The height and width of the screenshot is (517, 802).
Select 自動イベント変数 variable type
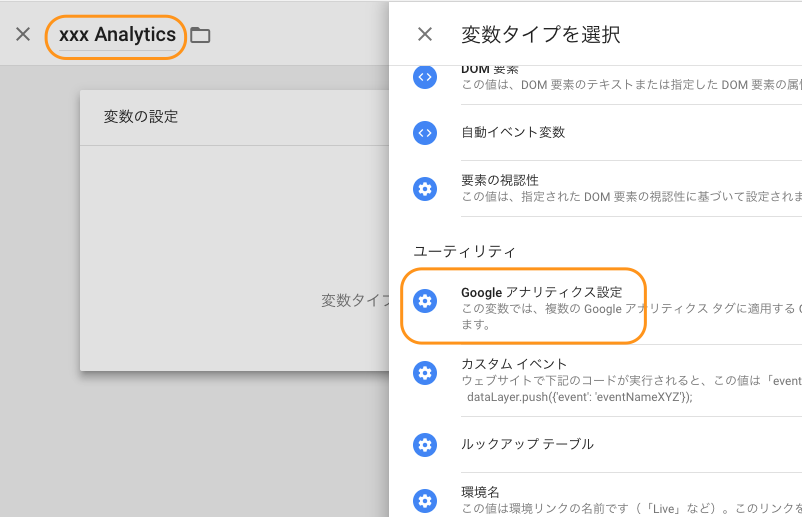[513, 132]
